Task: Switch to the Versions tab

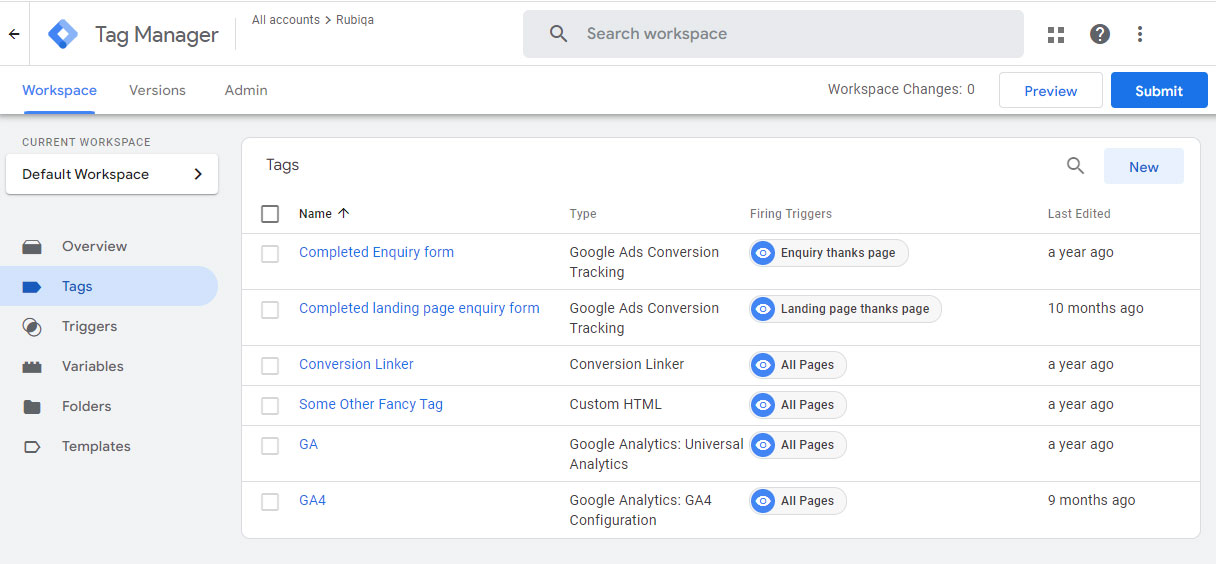Action: pyautogui.click(x=157, y=90)
